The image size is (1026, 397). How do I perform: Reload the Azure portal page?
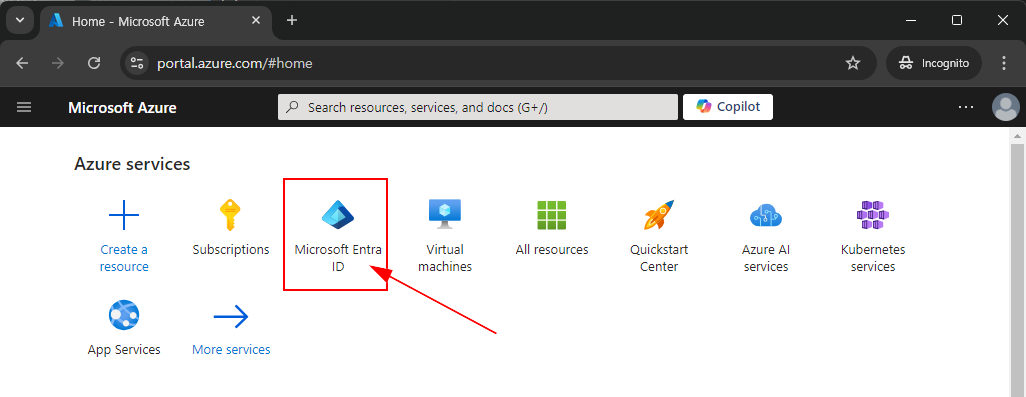[x=94, y=63]
